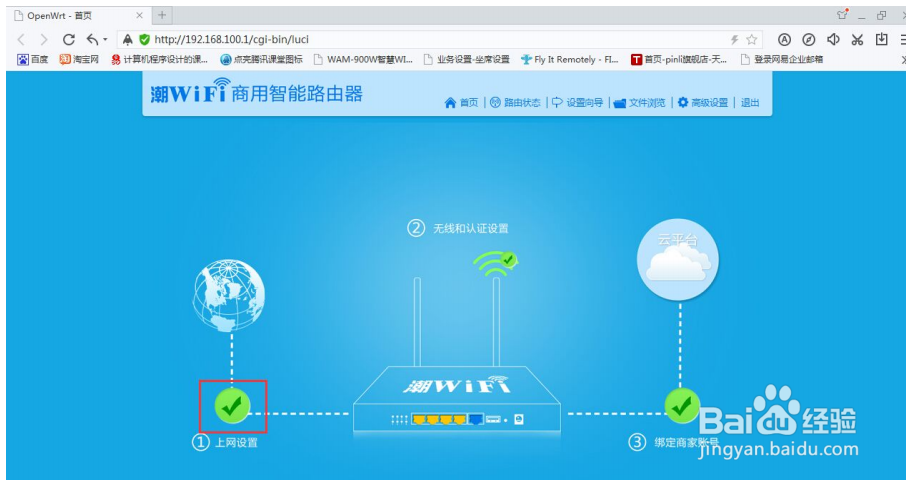This screenshot has height=481, width=910.
Task: Click the undo-close-tab arrow icon
Action: click(93, 39)
